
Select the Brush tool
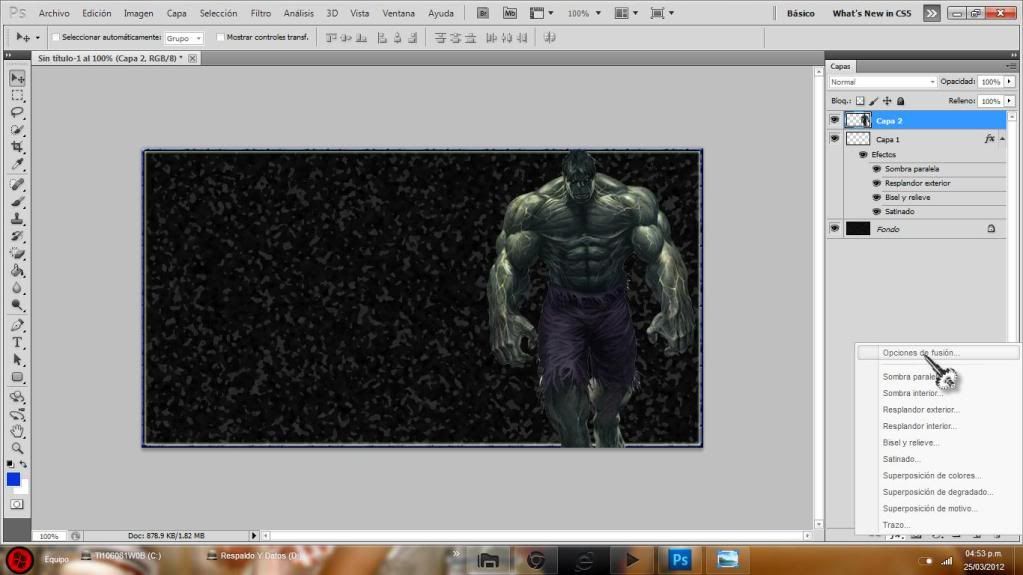18,202
